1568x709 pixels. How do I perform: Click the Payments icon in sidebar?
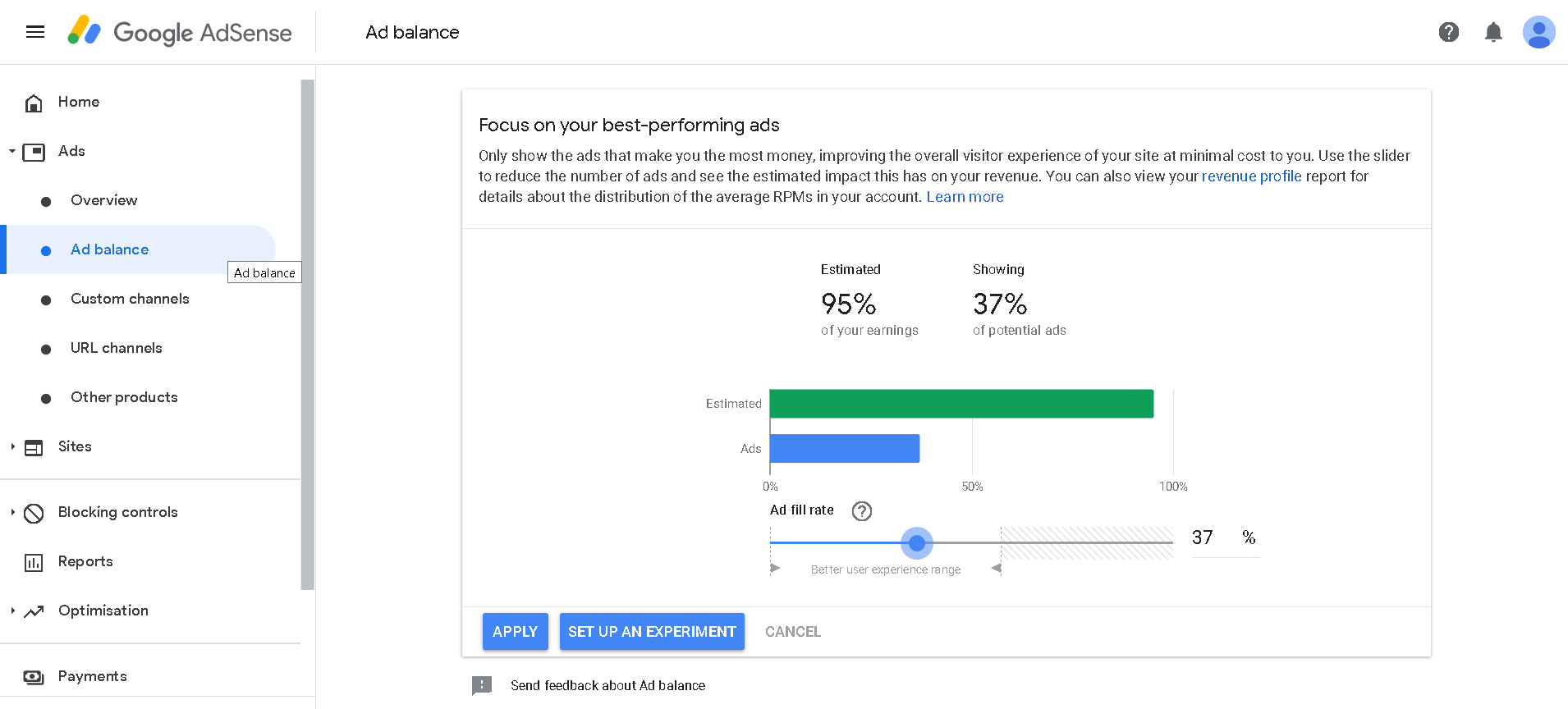(x=34, y=677)
